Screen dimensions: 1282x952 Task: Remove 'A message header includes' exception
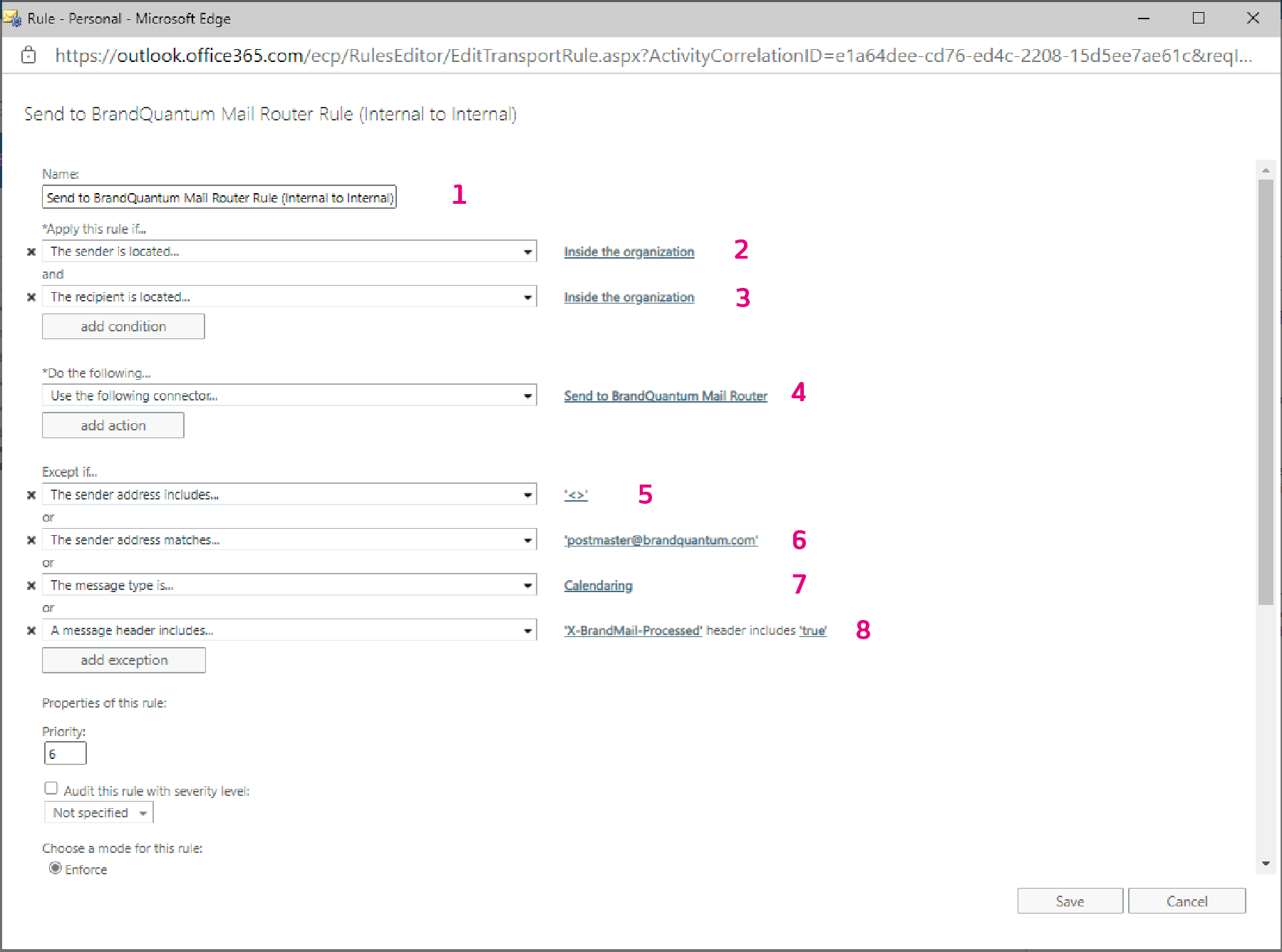click(31, 631)
